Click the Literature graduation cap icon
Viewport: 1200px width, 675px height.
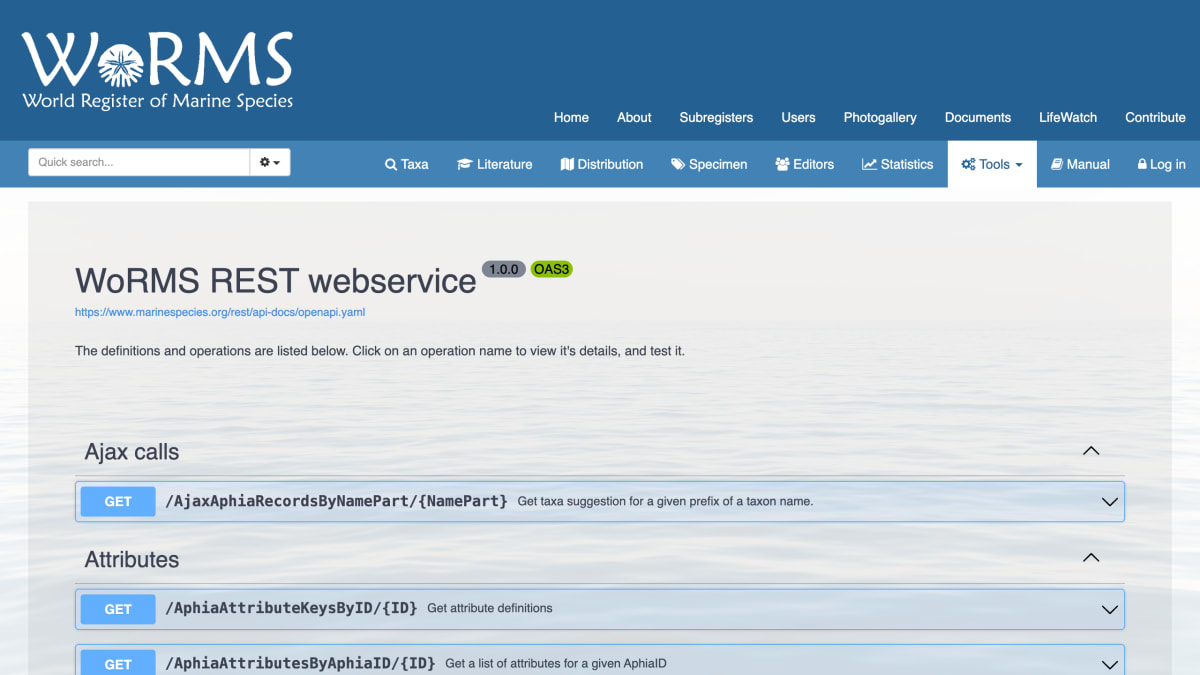point(465,164)
